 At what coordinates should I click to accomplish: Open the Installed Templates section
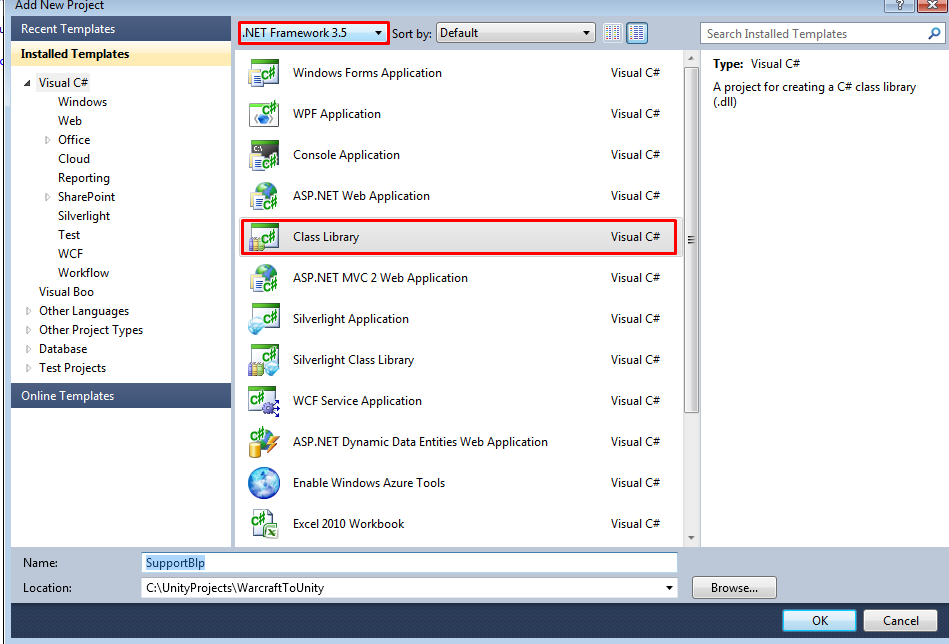(121, 54)
